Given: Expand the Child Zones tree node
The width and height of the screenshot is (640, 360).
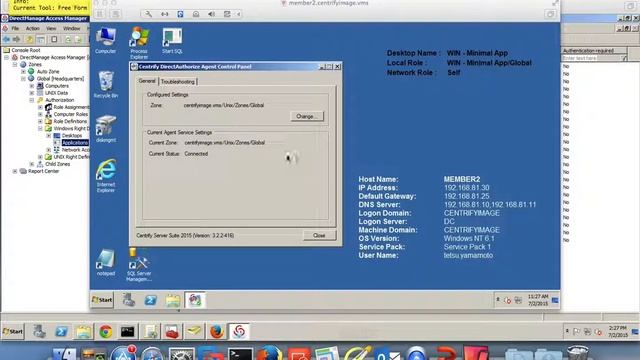Looking at the screenshot, I should [32, 164].
